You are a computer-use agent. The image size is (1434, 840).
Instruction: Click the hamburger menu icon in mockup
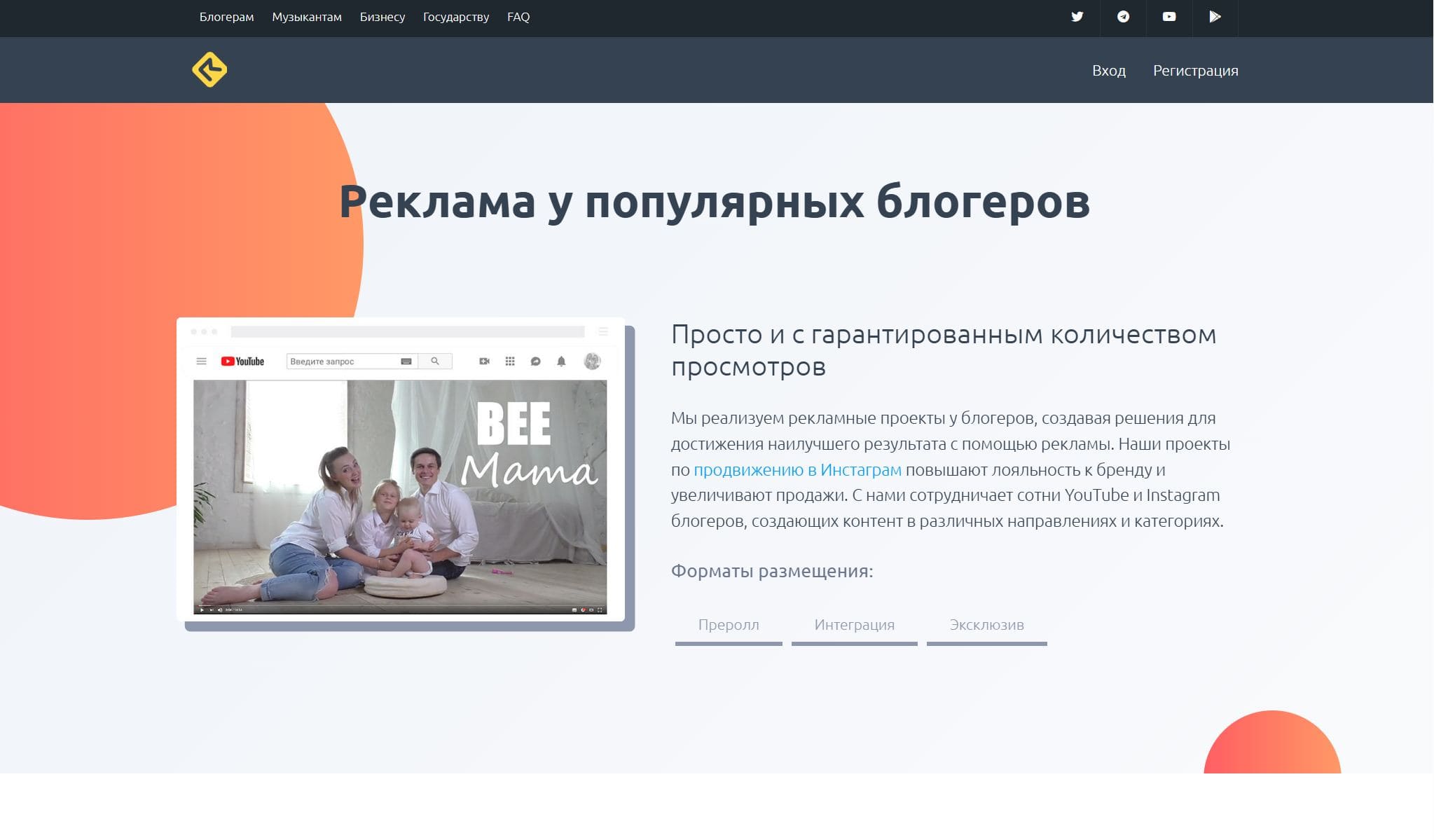click(201, 362)
